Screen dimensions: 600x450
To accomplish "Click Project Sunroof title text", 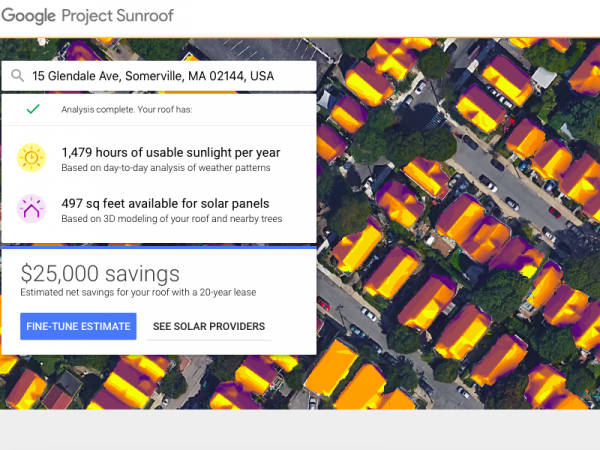I will click(x=117, y=16).
